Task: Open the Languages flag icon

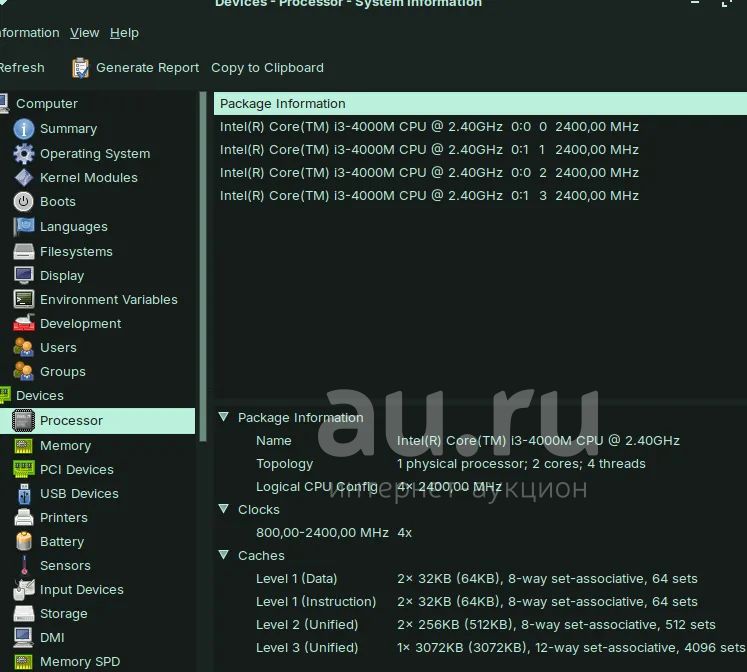Action: tap(23, 227)
